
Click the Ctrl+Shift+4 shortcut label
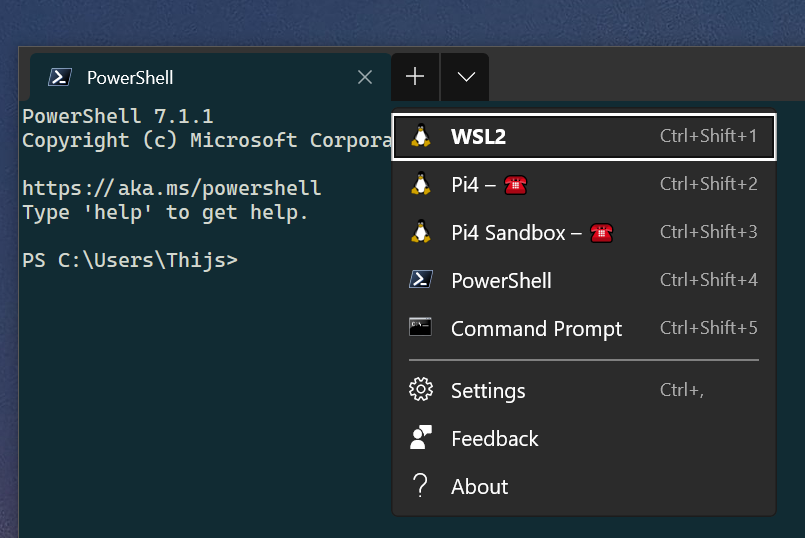pyautogui.click(x=708, y=280)
